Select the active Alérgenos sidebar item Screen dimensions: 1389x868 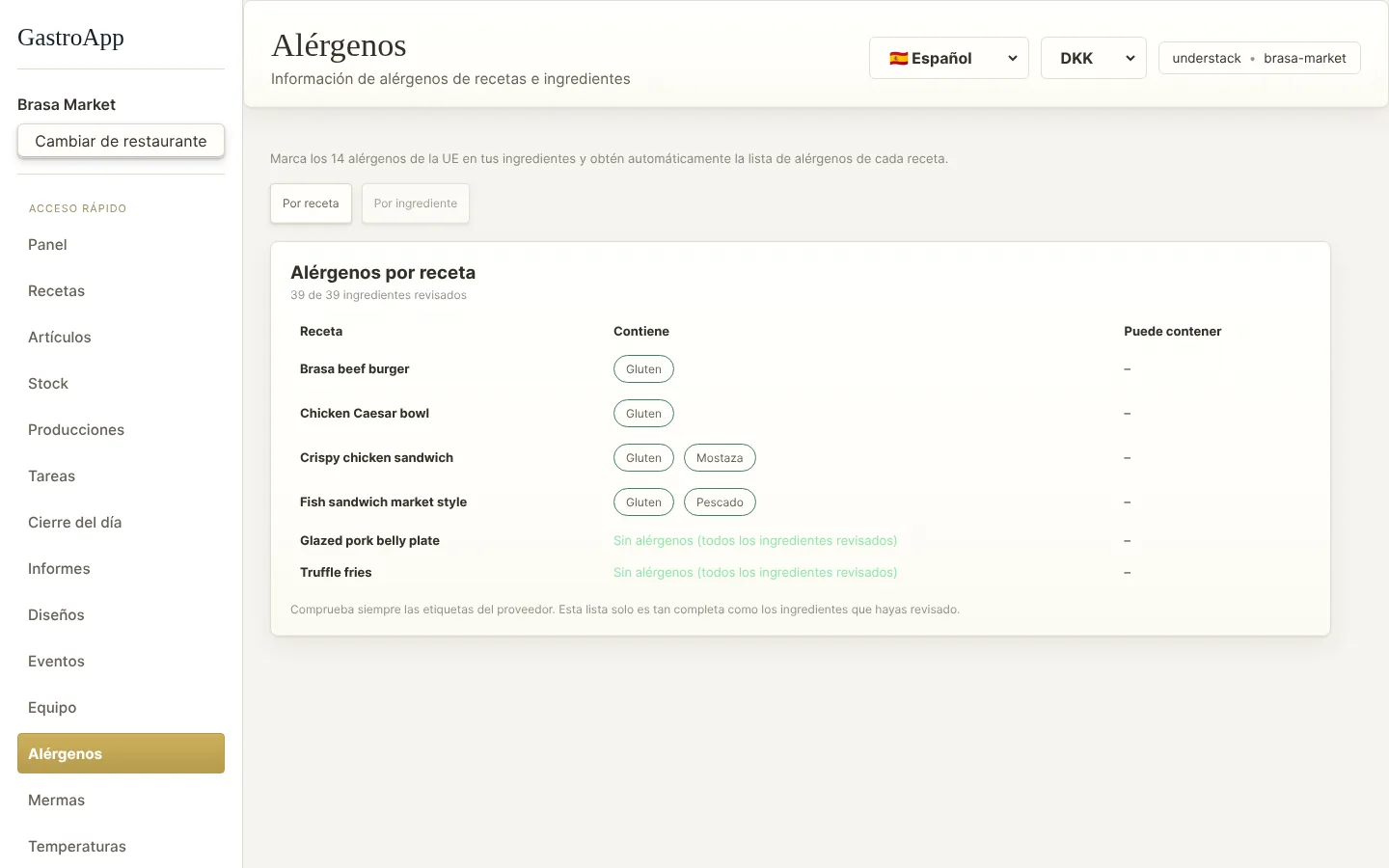click(x=121, y=753)
